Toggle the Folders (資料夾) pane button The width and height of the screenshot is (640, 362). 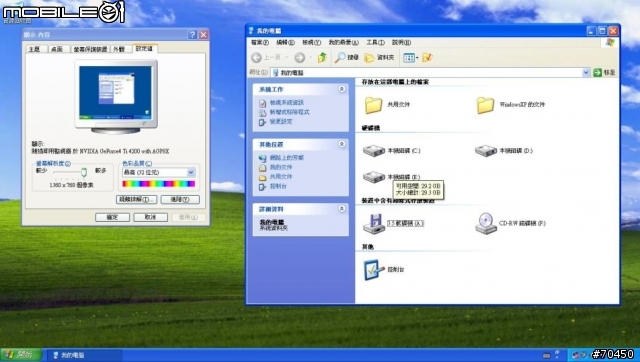point(379,58)
